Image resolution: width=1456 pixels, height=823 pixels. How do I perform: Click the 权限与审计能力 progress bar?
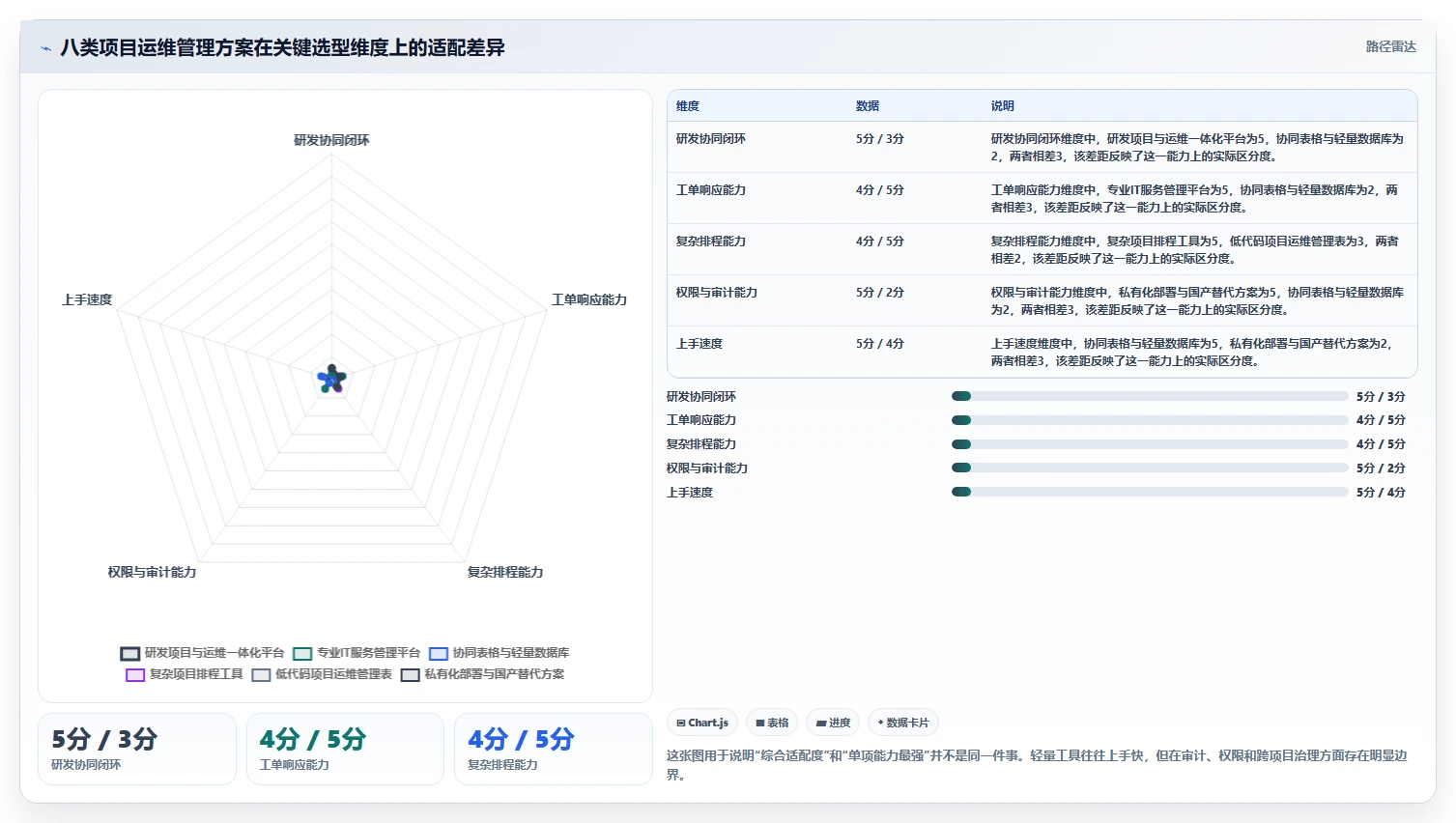[x=1150, y=468]
